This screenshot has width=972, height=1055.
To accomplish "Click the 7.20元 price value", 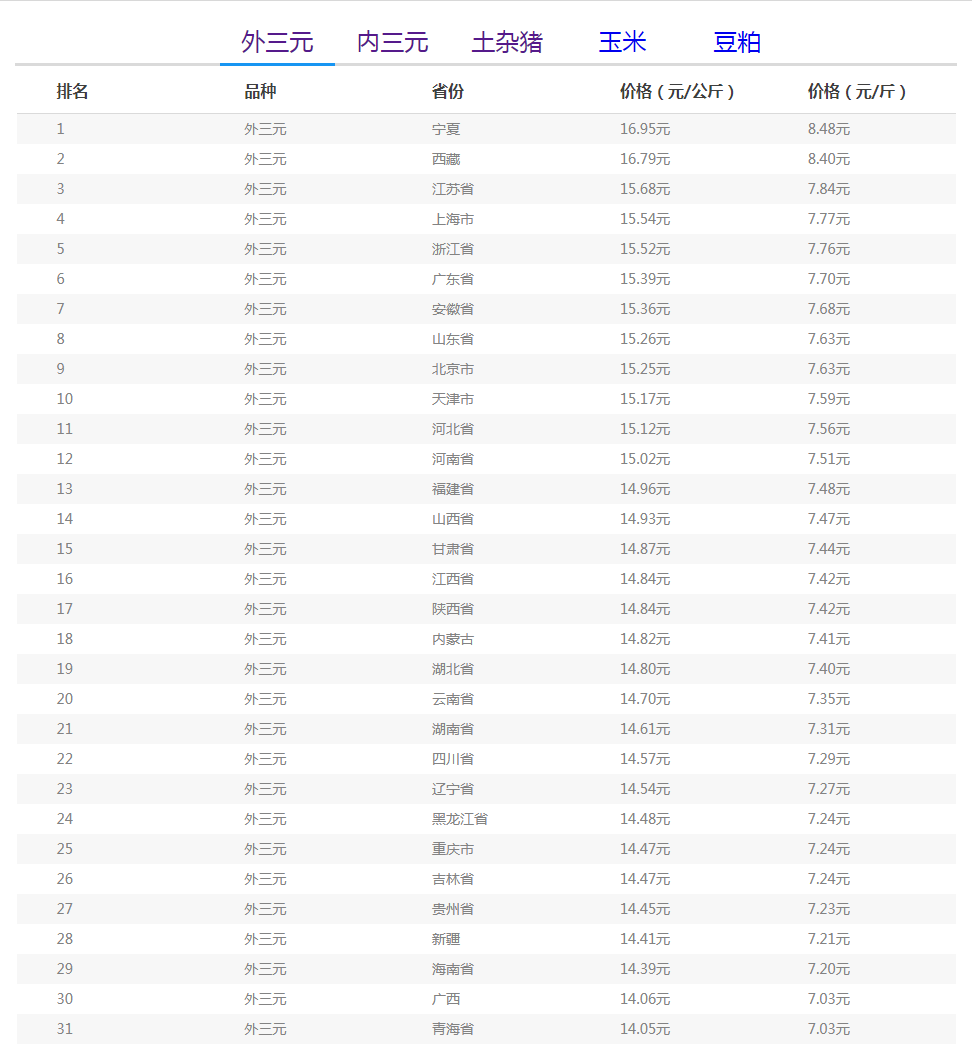I will (x=829, y=970).
